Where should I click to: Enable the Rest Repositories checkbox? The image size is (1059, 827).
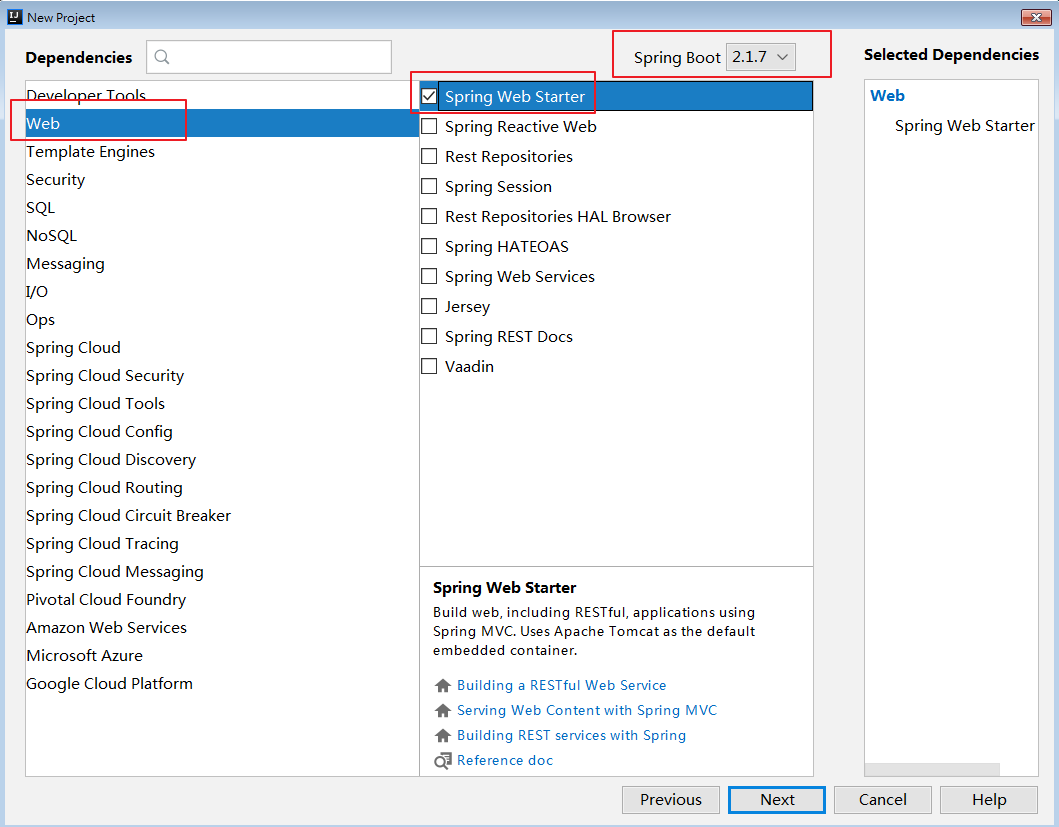429,156
